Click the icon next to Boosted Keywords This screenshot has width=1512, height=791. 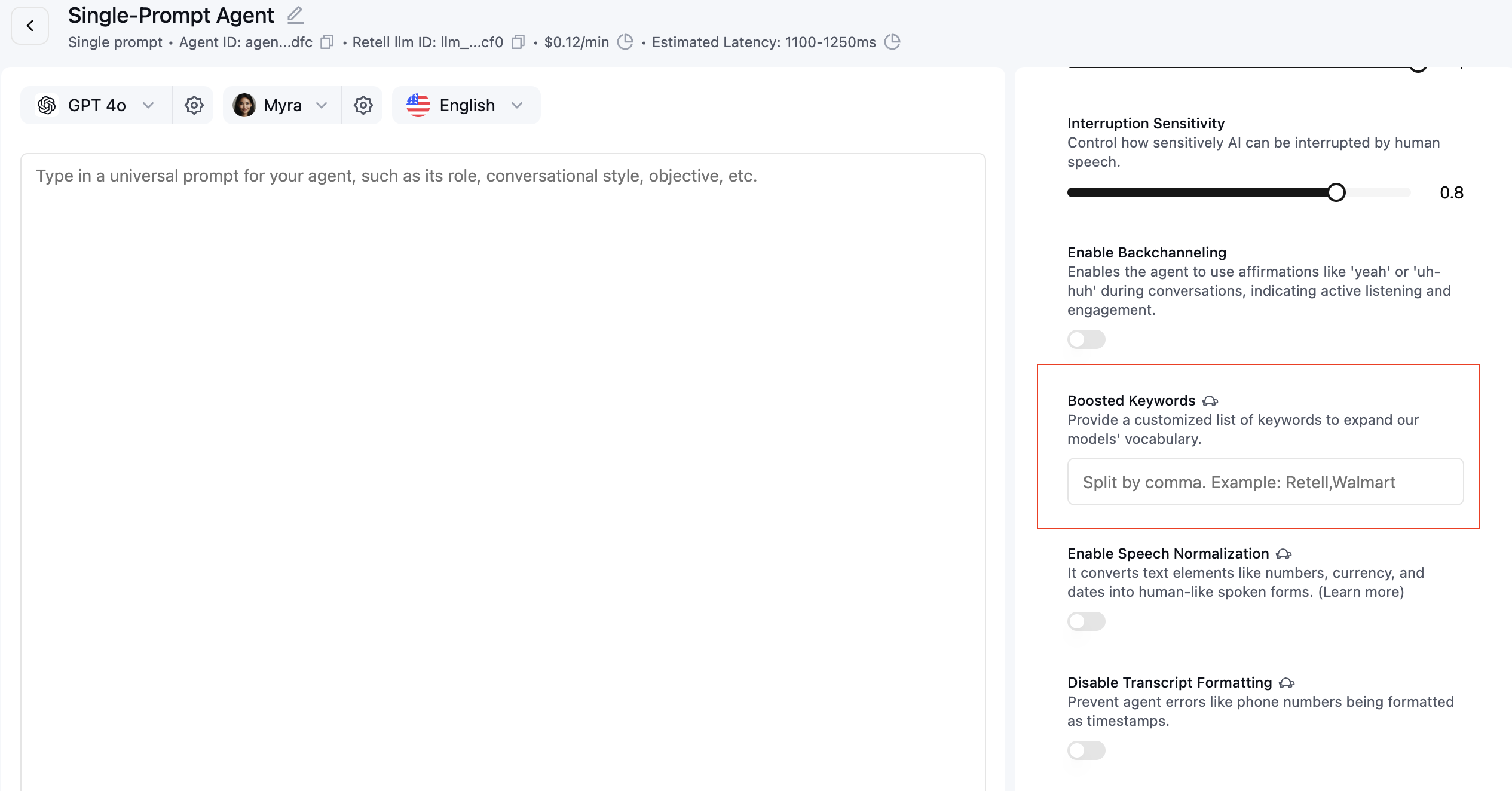(1210, 401)
